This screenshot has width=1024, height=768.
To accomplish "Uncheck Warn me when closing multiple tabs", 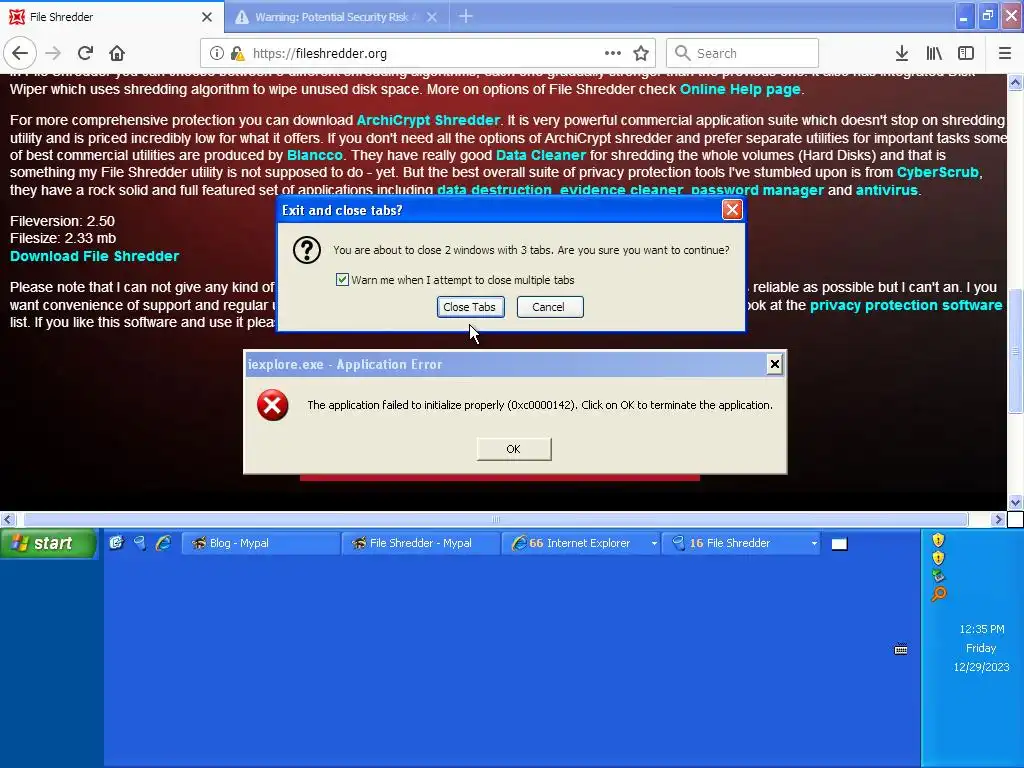I will click(342, 280).
